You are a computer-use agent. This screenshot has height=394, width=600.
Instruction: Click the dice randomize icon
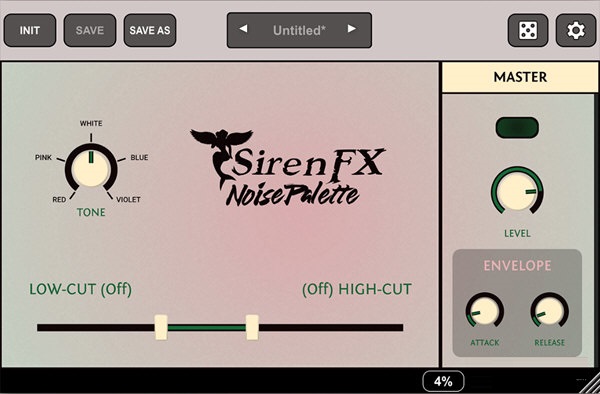(x=528, y=31)
